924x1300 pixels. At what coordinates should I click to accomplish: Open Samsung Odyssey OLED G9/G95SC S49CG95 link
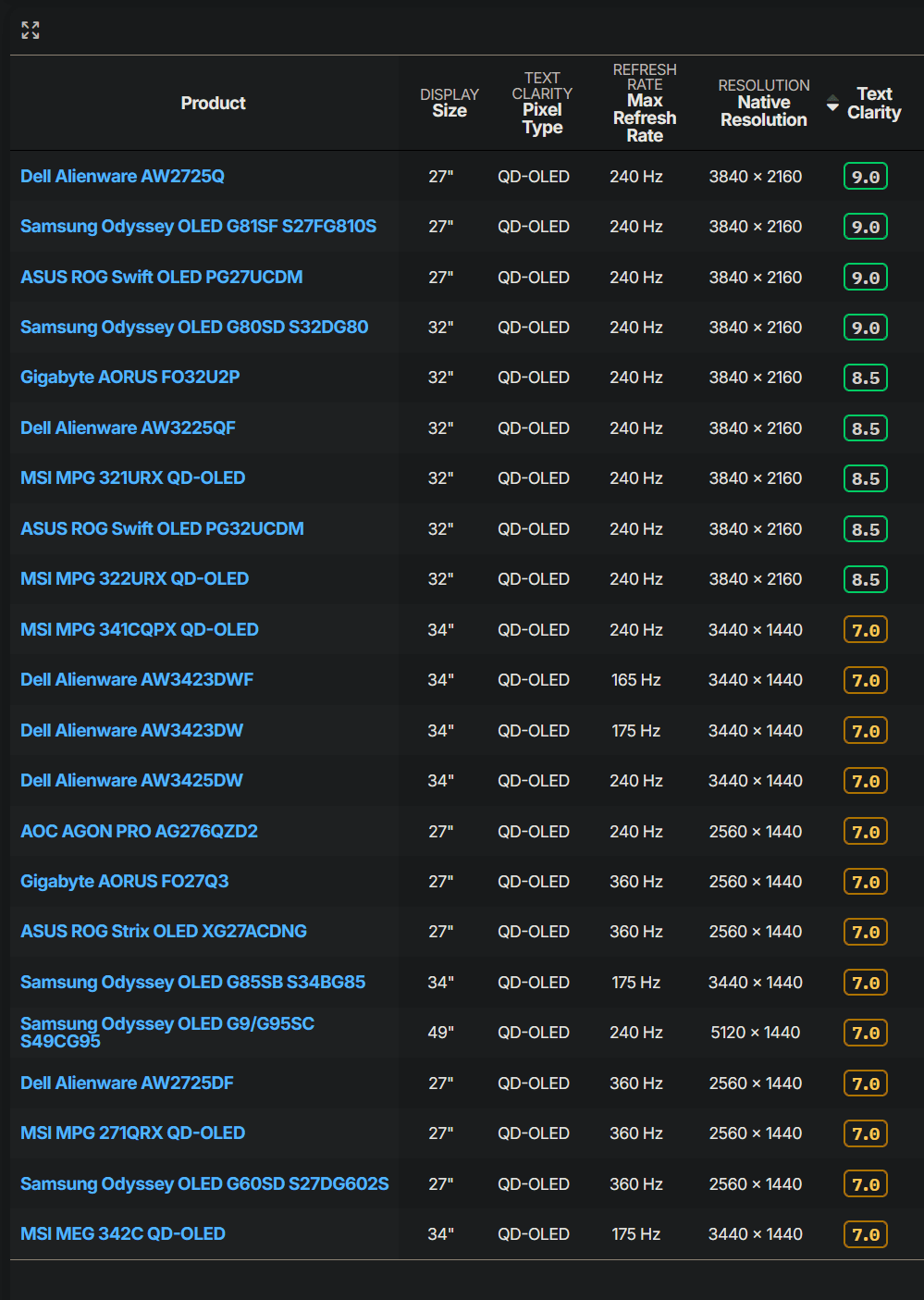[167, 1032]
